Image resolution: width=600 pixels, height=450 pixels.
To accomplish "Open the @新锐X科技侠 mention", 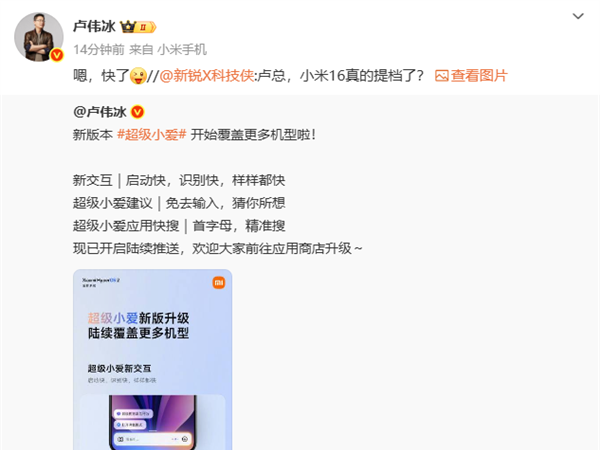I will (x=207, y=76).
